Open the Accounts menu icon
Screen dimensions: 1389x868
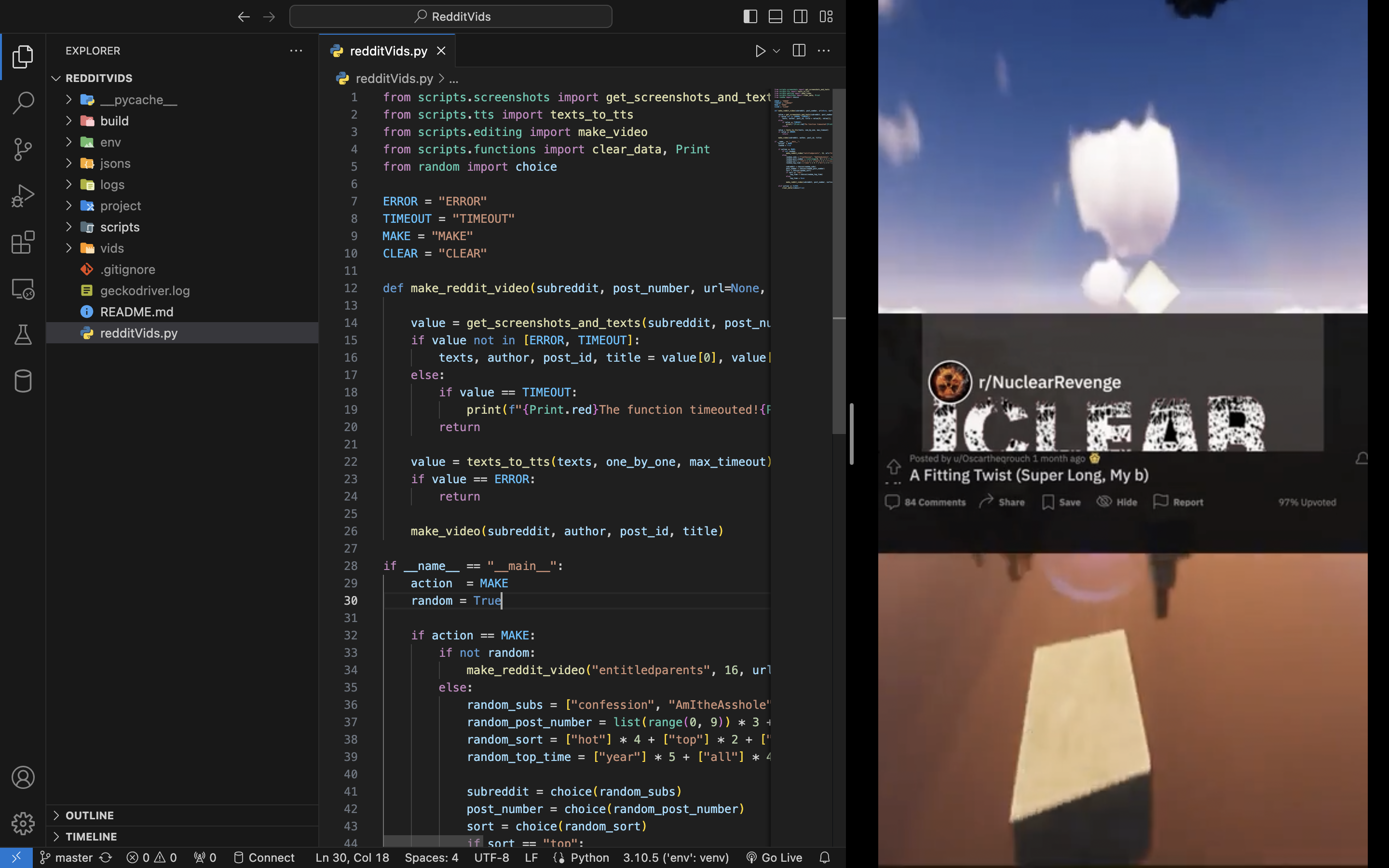pyautogui.click(x=23, y=777)
